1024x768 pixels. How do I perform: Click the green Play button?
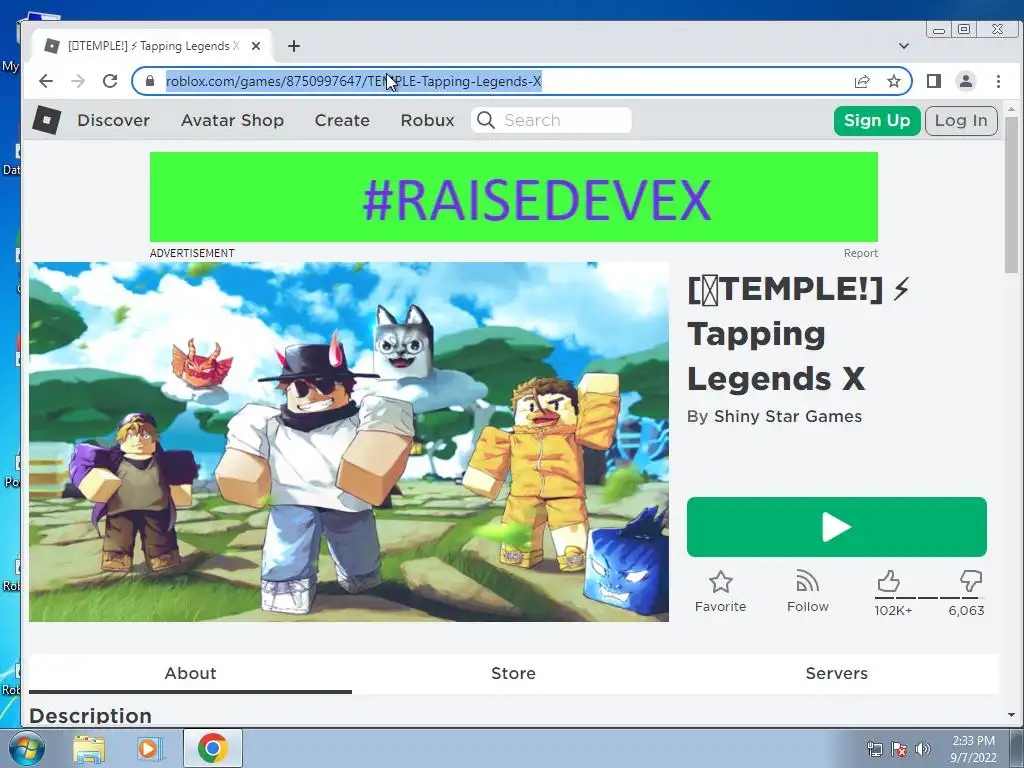point(837,527)
